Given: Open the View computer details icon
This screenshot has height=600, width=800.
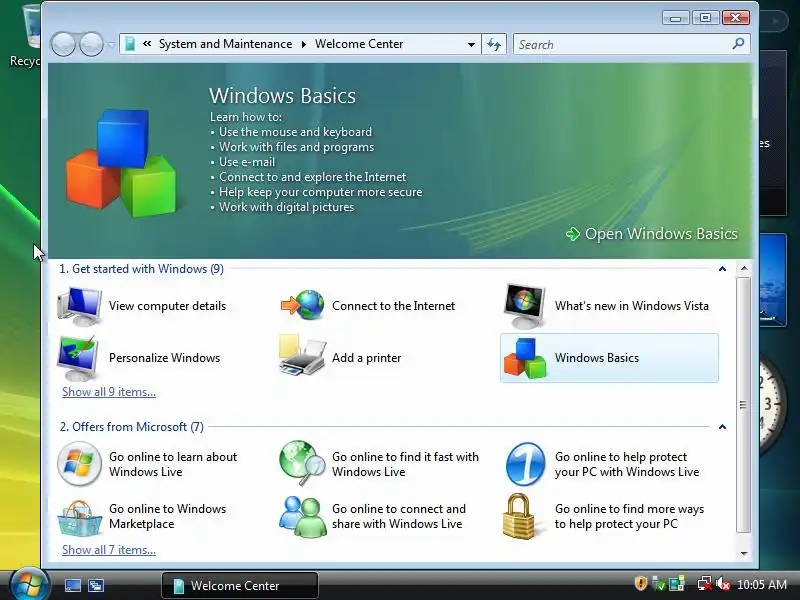Looking at the screenshot, I should click(x=79, y=306).
